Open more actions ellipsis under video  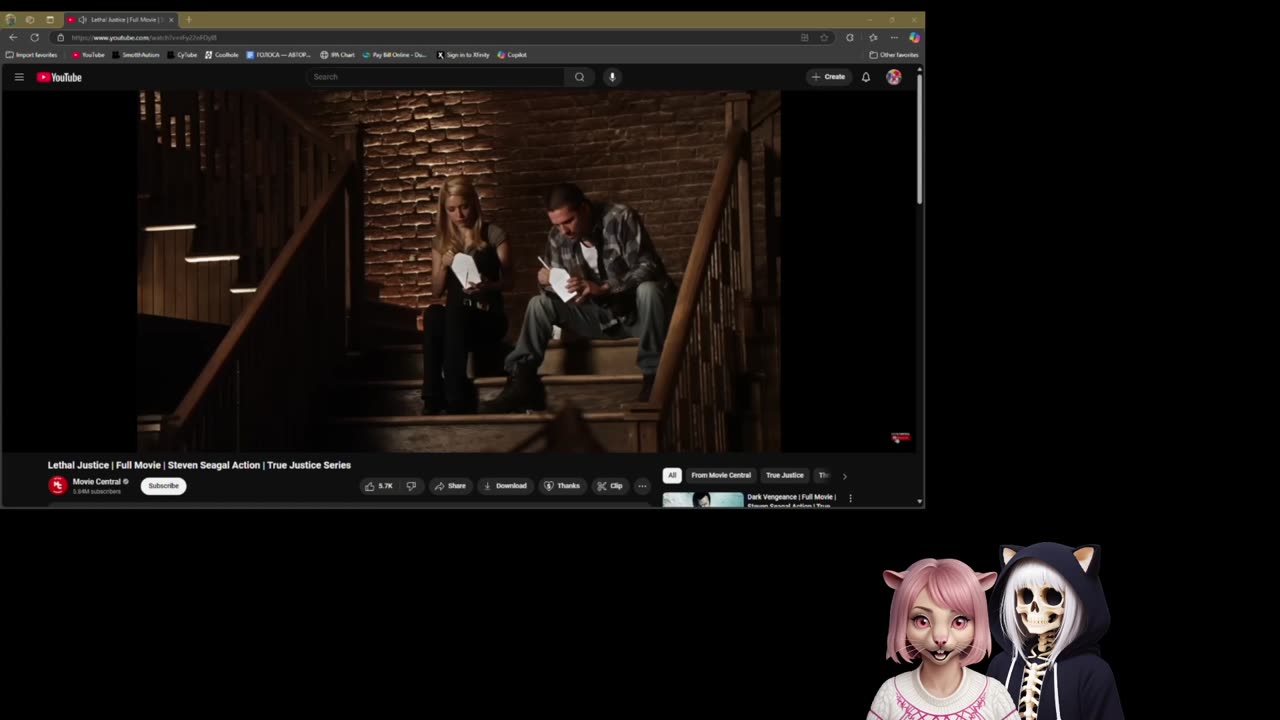point(642,486)
